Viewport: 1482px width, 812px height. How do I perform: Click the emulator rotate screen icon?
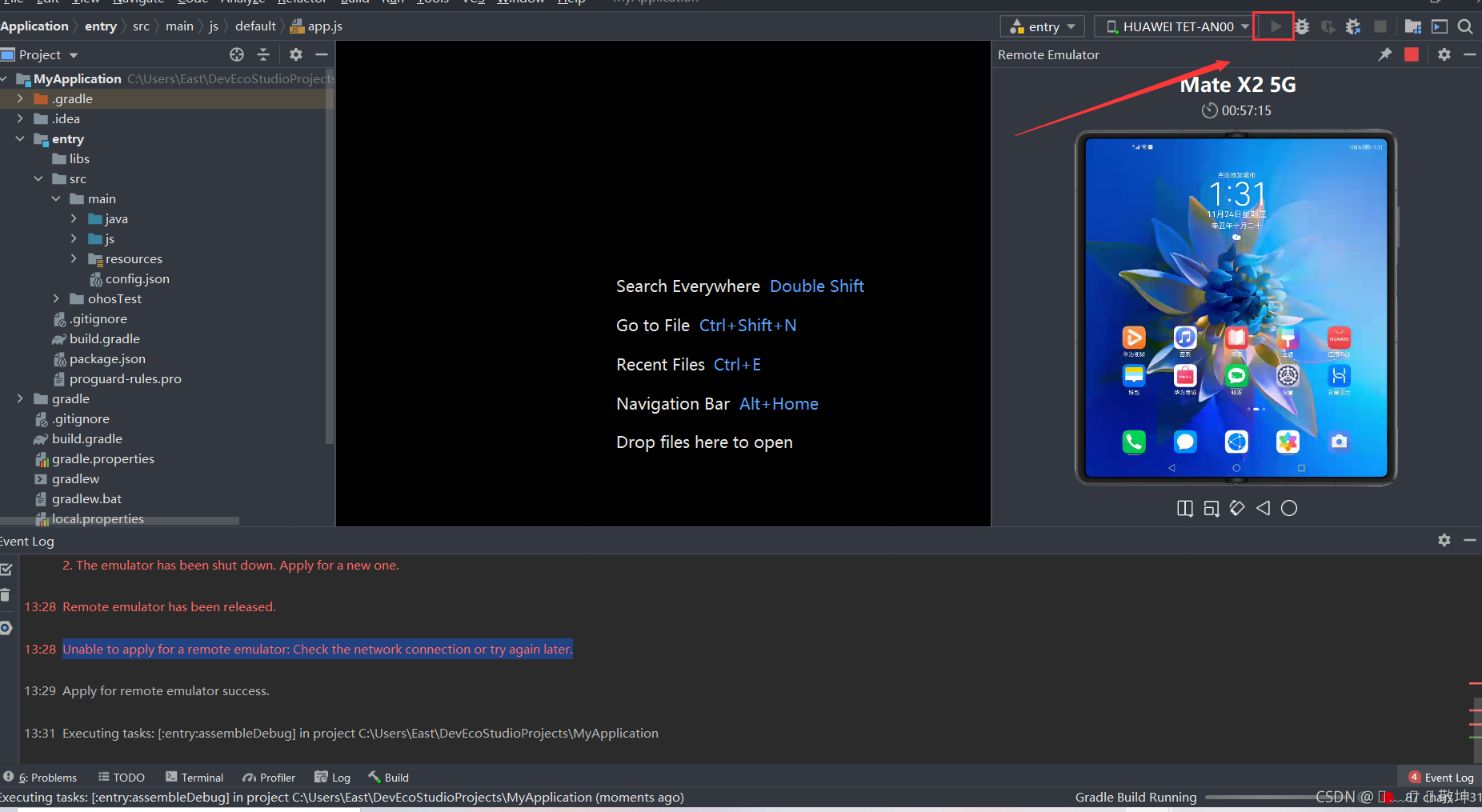click(1237, 508)
